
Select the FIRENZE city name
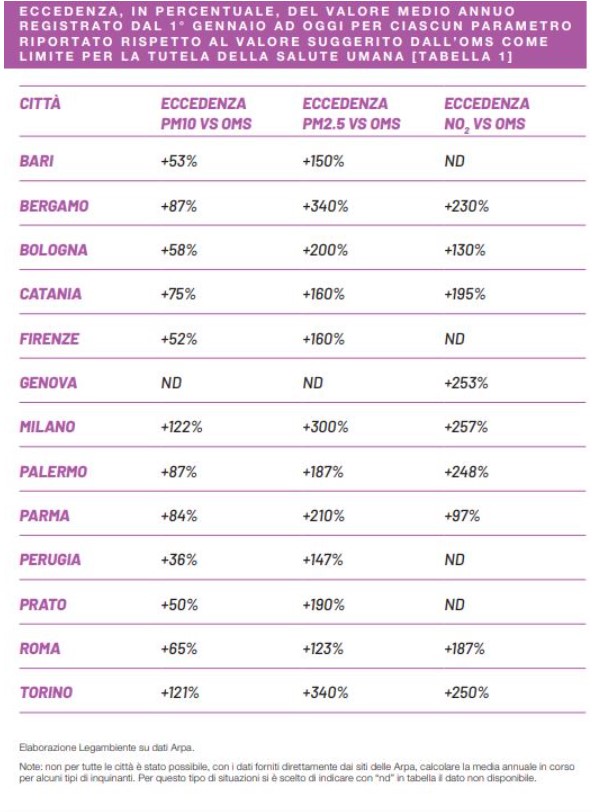coord(49,339)
